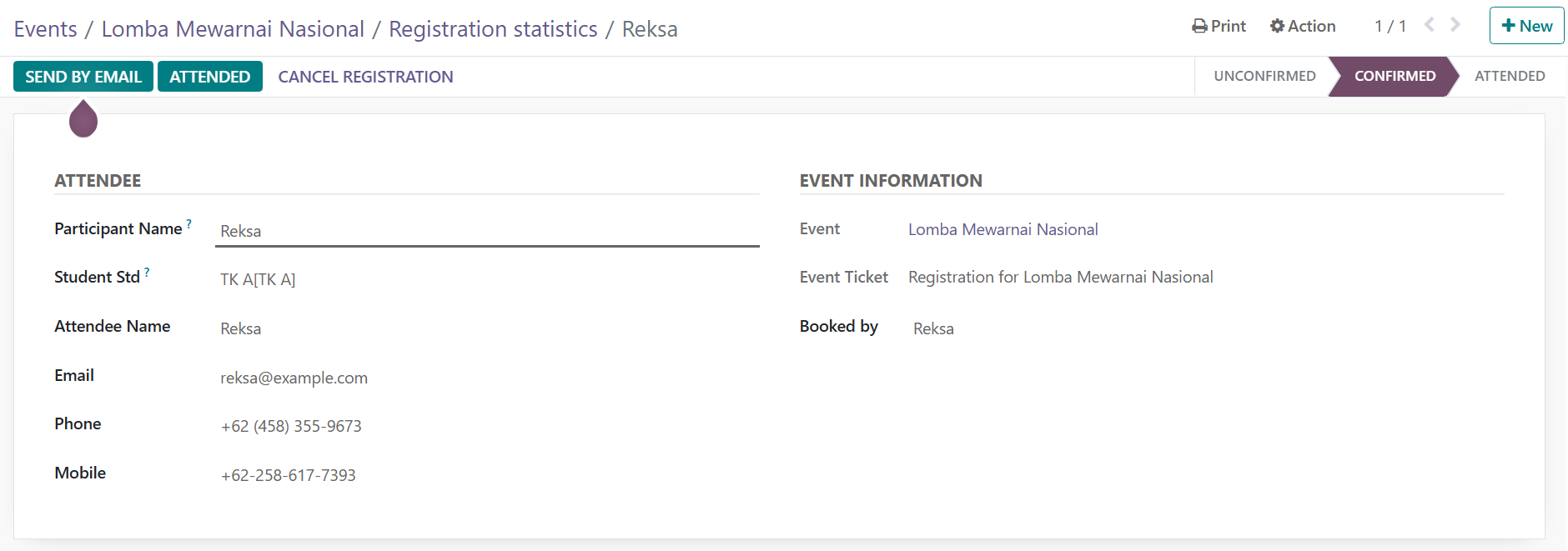
Task: Show Participant Name help tooltip
Action: (x=189, y=224)
